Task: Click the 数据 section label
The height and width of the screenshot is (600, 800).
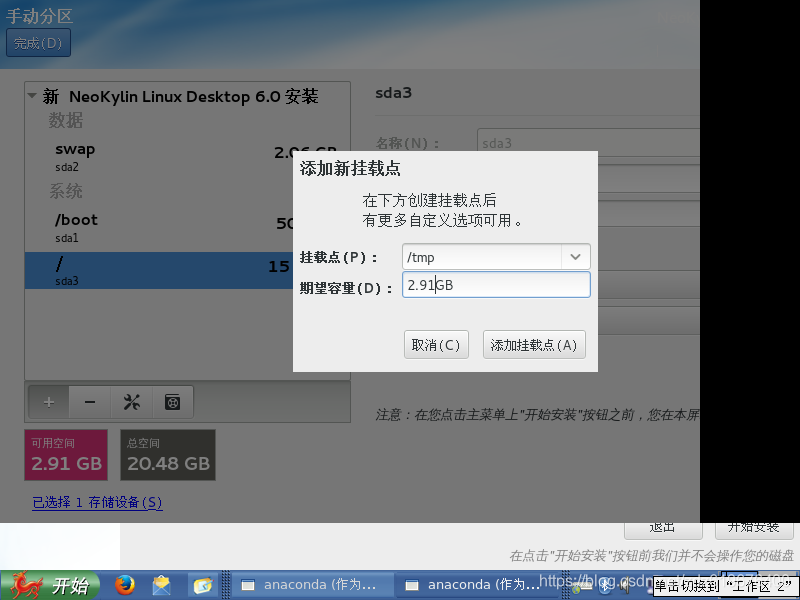Action: [x=65, y=120]
